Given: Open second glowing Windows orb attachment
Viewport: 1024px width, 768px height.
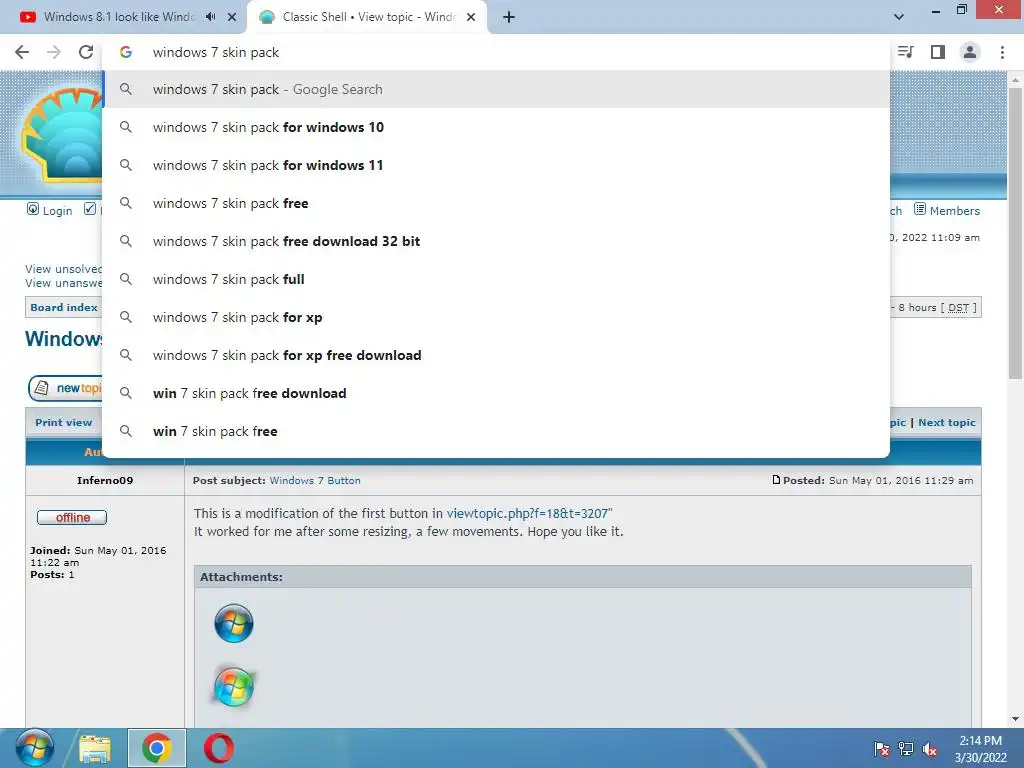Looking at the screenshot, I should tap(234, 686).
